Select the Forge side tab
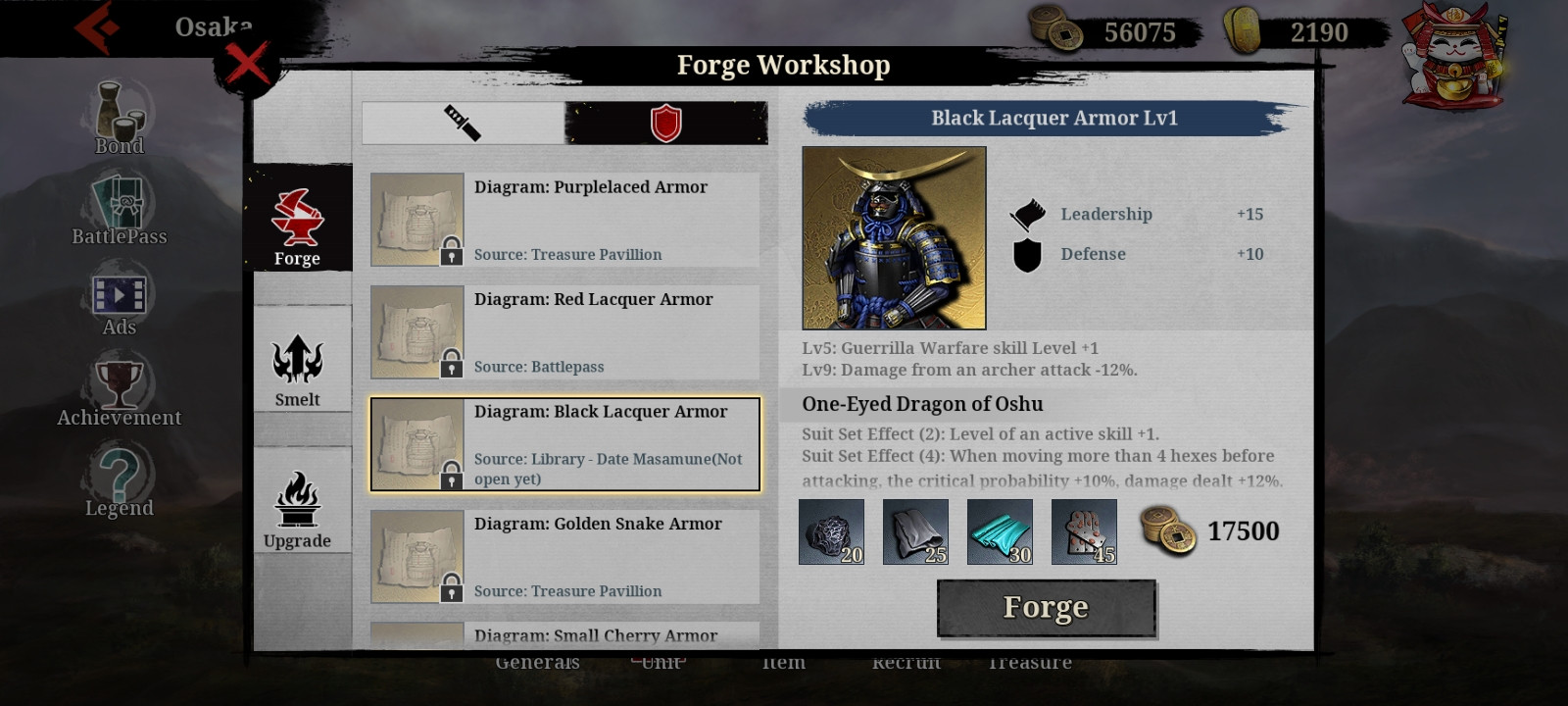This screenshot has height=706, width=1568. click(x=298, y=227)
